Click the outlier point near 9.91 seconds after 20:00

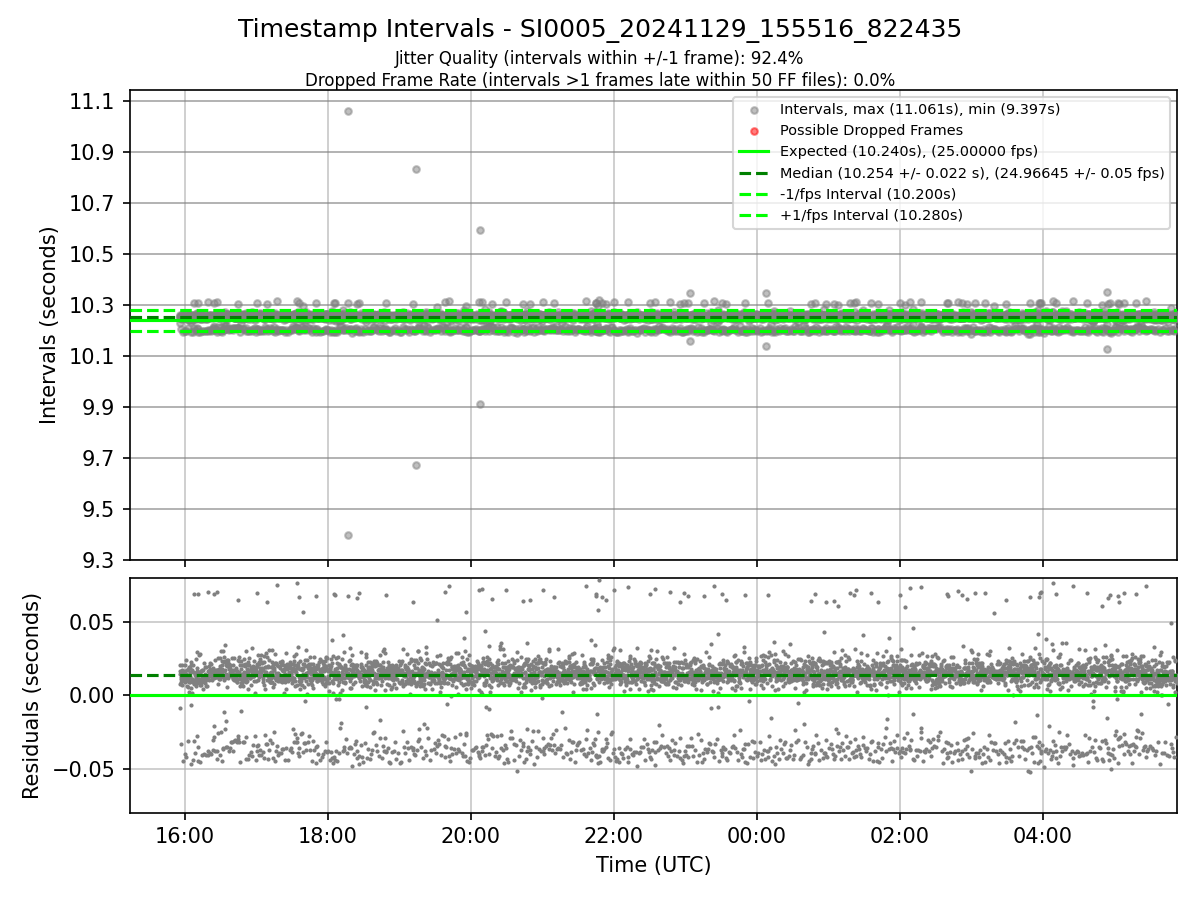(480, 404)
